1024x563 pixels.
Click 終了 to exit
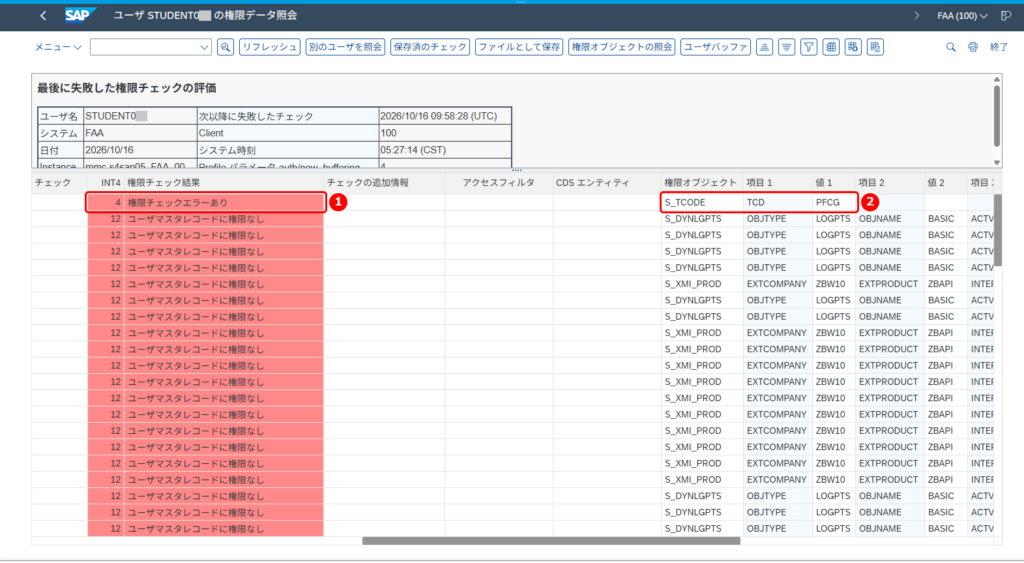coord(999,47)
